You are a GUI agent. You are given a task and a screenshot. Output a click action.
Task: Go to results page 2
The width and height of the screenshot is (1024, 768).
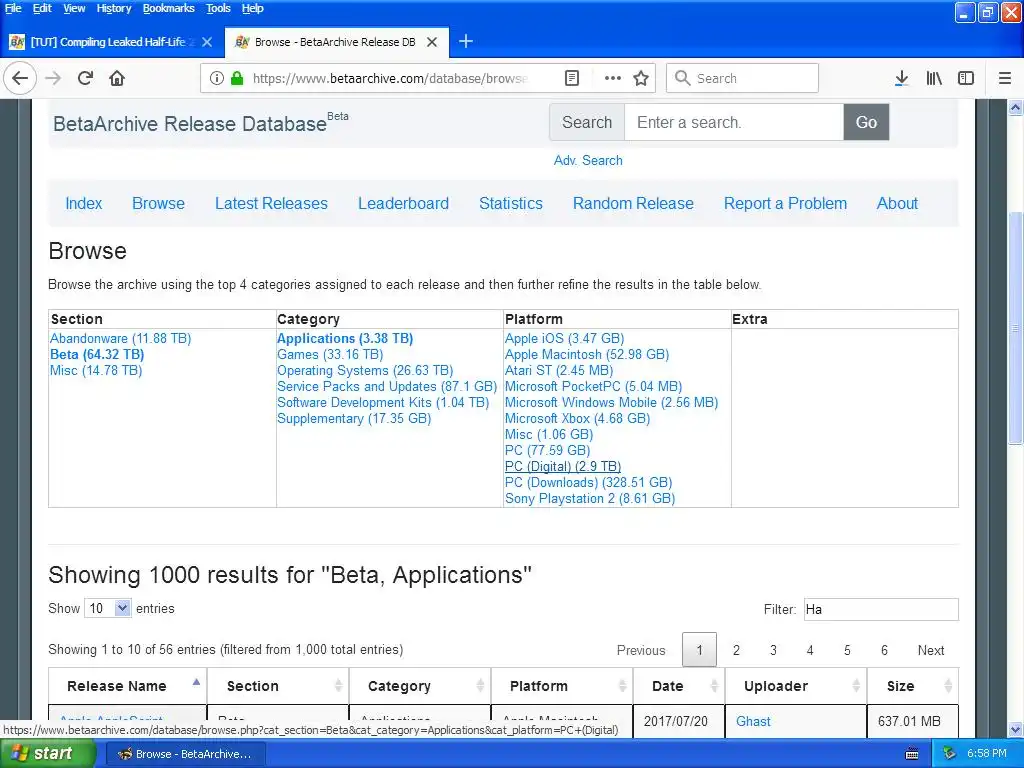click(736, 650)
